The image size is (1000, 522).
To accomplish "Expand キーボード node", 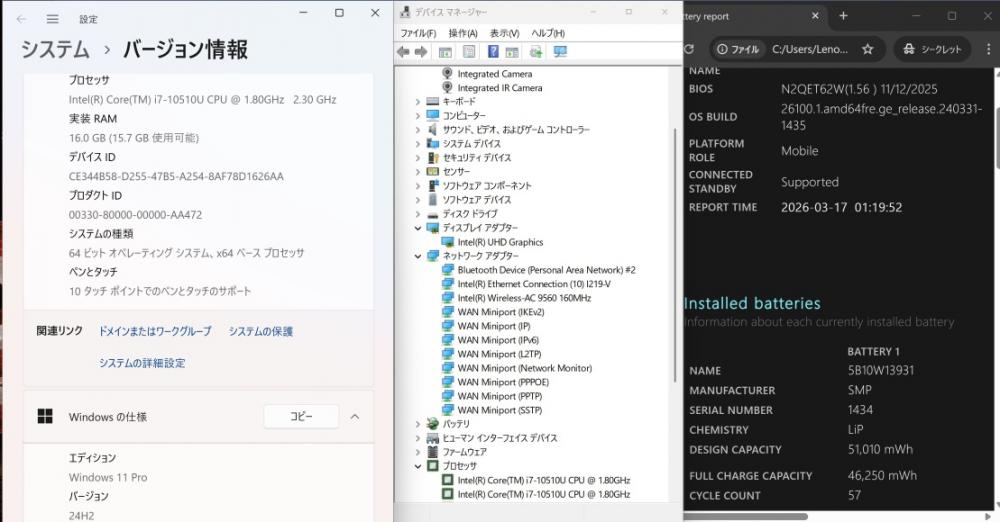I will click(418, 101).
